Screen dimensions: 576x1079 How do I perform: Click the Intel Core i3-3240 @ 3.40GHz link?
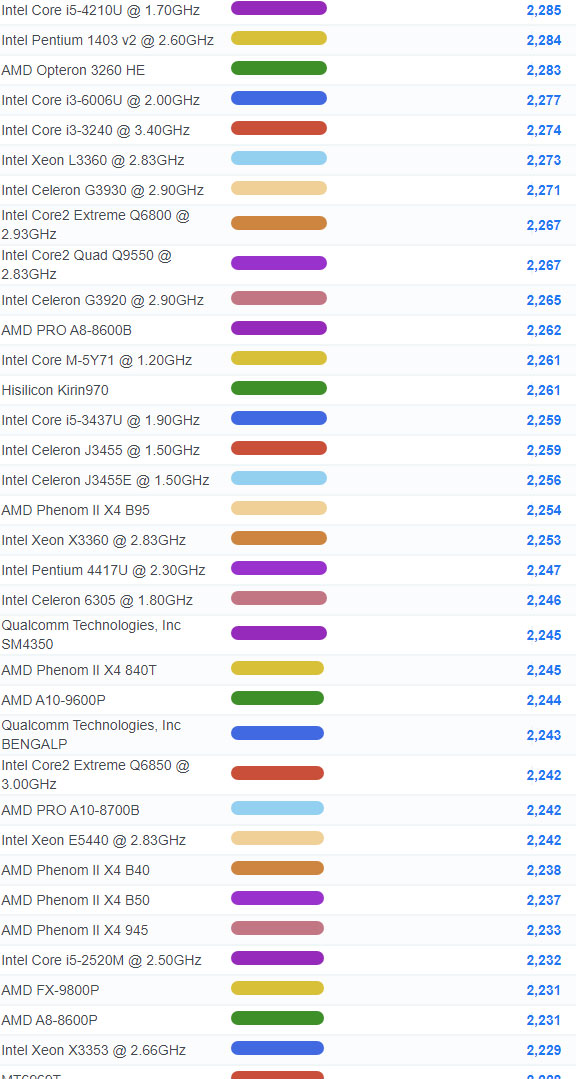tap(96, 130)
